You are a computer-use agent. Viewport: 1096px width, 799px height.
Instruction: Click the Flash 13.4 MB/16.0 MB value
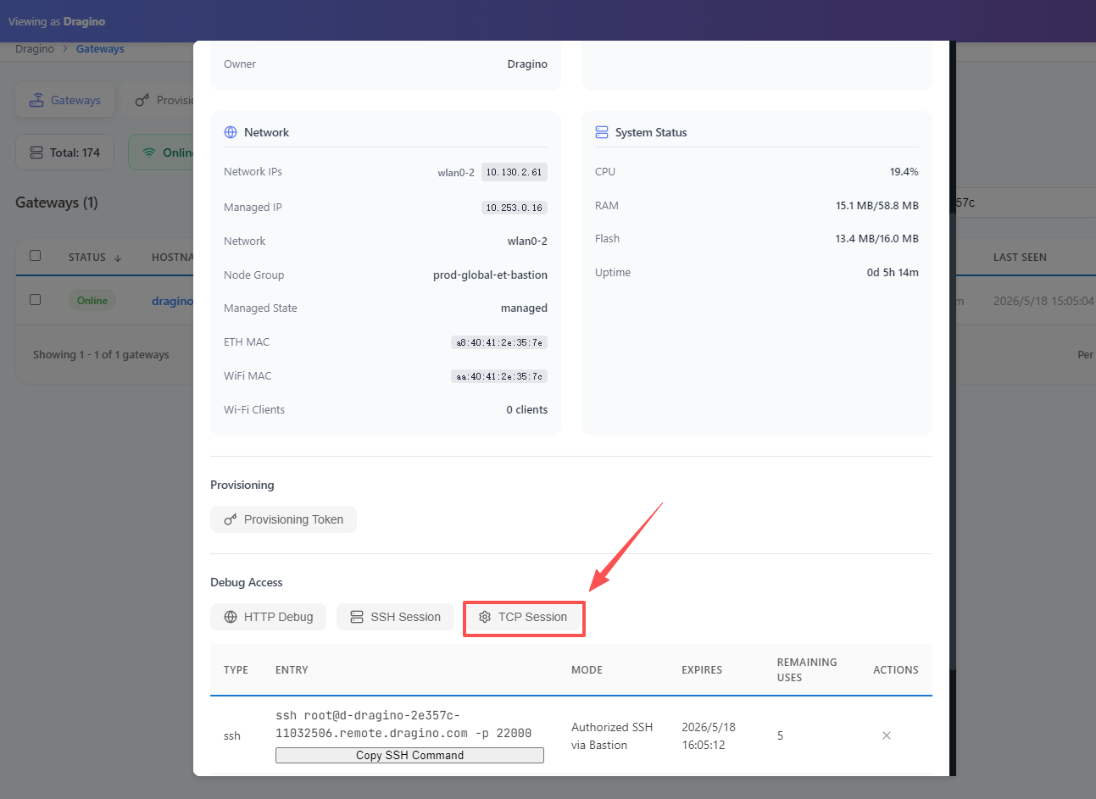[877, 239]
